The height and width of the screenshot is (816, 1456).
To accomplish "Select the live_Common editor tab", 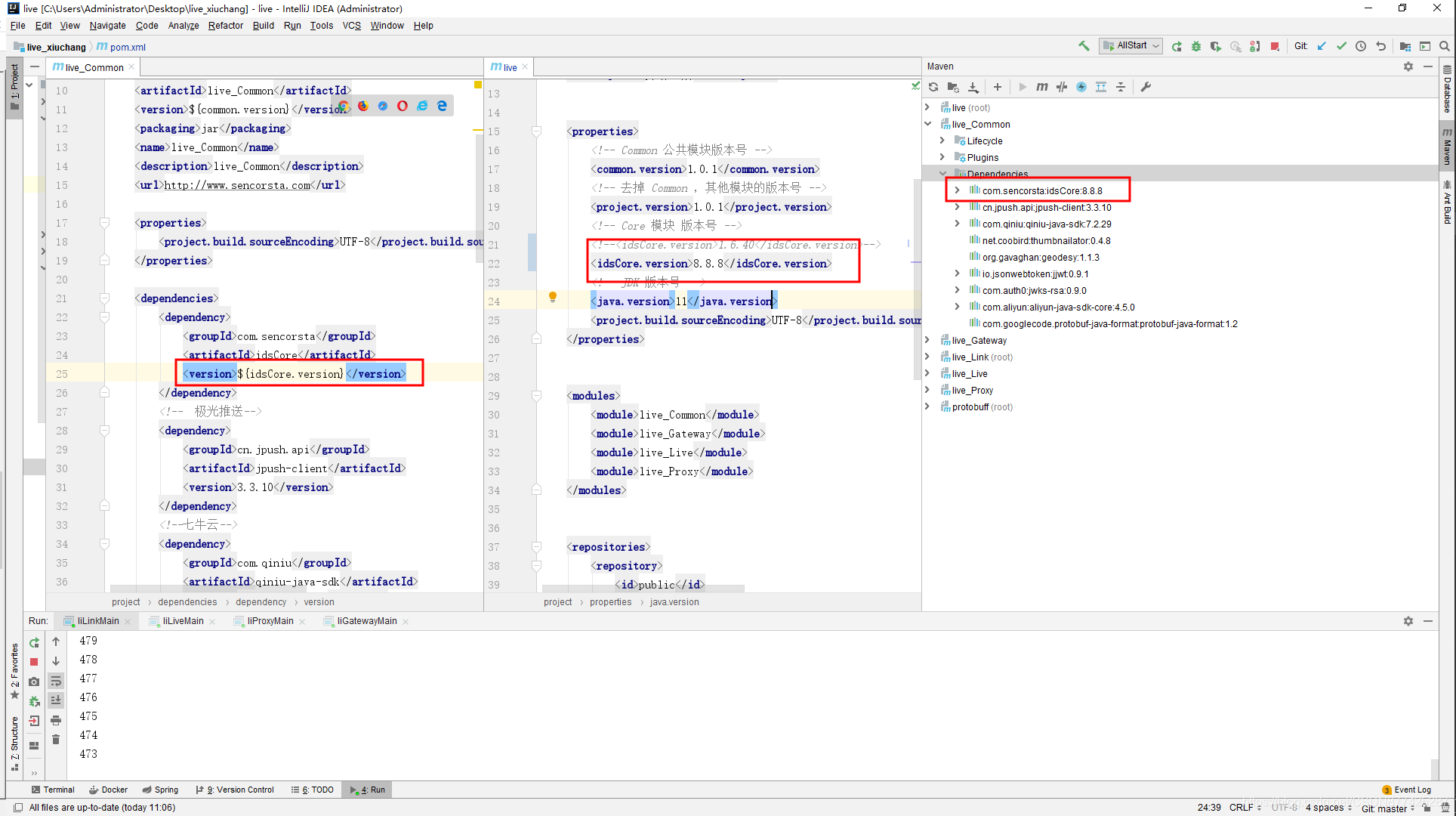I will coord(94,67).
